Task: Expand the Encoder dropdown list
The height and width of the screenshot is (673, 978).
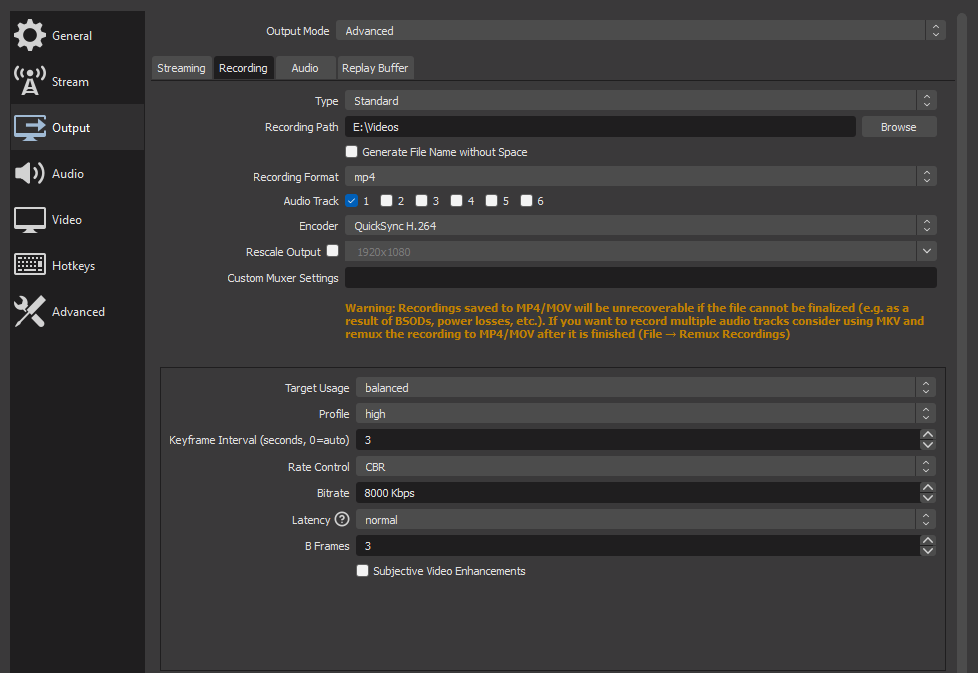Action: pos(640,226)
